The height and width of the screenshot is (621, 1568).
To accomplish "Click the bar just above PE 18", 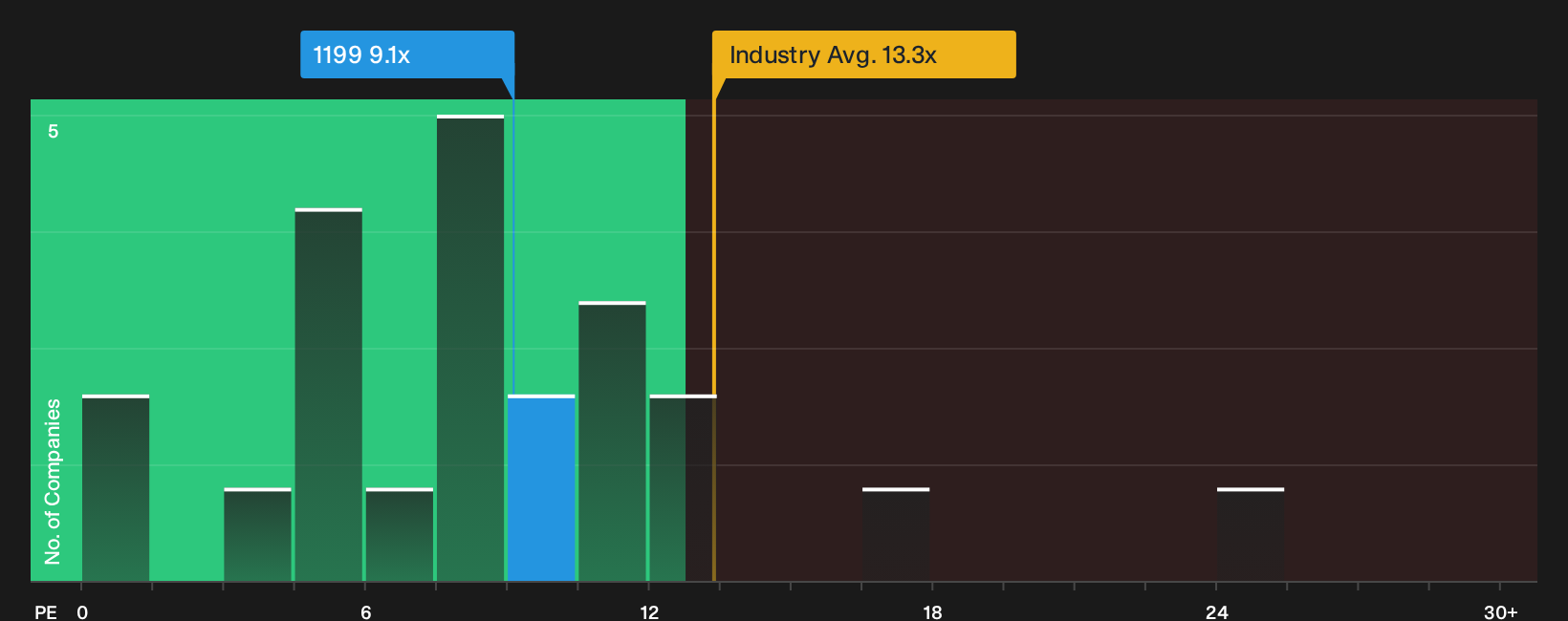I will (x=896, y=535).
